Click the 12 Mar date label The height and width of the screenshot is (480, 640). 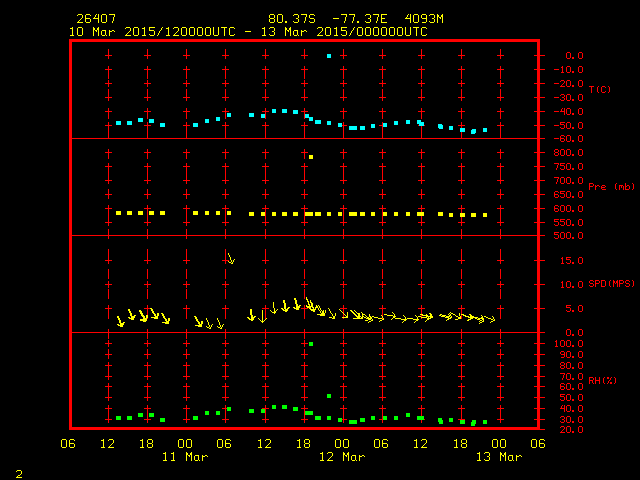pyautogui.click(x=342, y=457)
